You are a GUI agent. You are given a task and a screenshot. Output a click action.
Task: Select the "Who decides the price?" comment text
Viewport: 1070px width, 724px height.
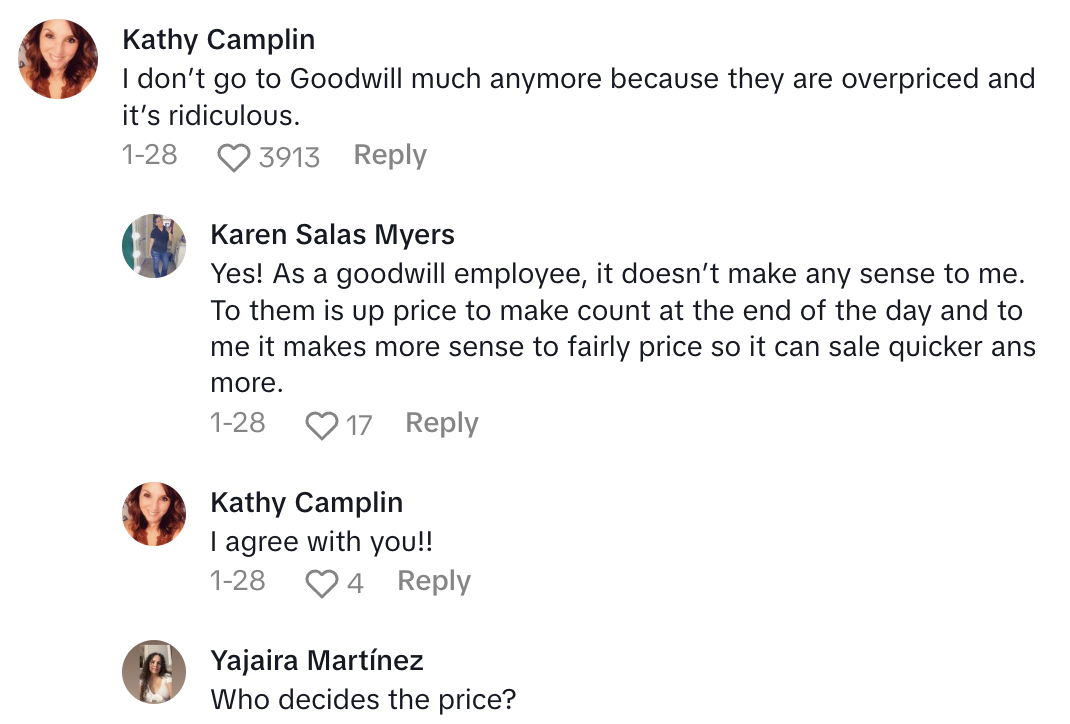pos(363,699)
